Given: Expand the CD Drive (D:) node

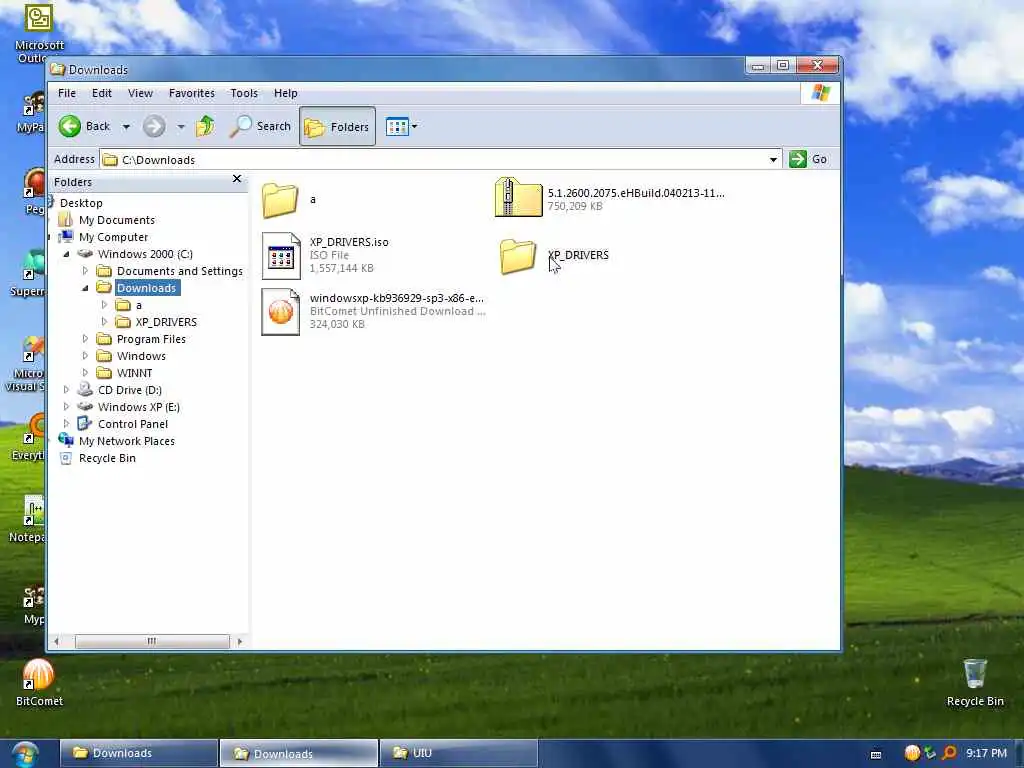Looking at the screenshot, I should point(66,389).
